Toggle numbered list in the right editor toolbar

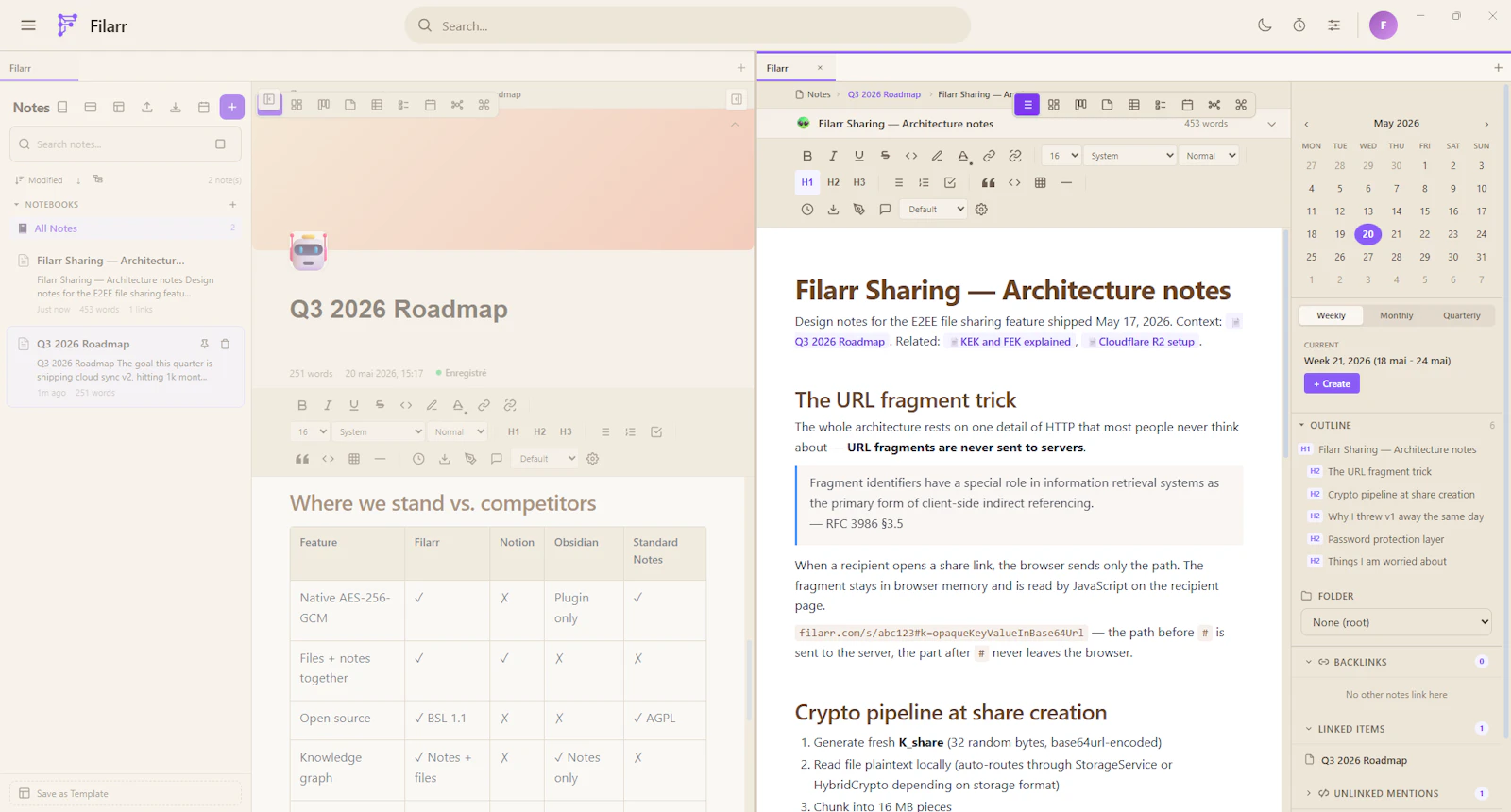pos(924,182)
